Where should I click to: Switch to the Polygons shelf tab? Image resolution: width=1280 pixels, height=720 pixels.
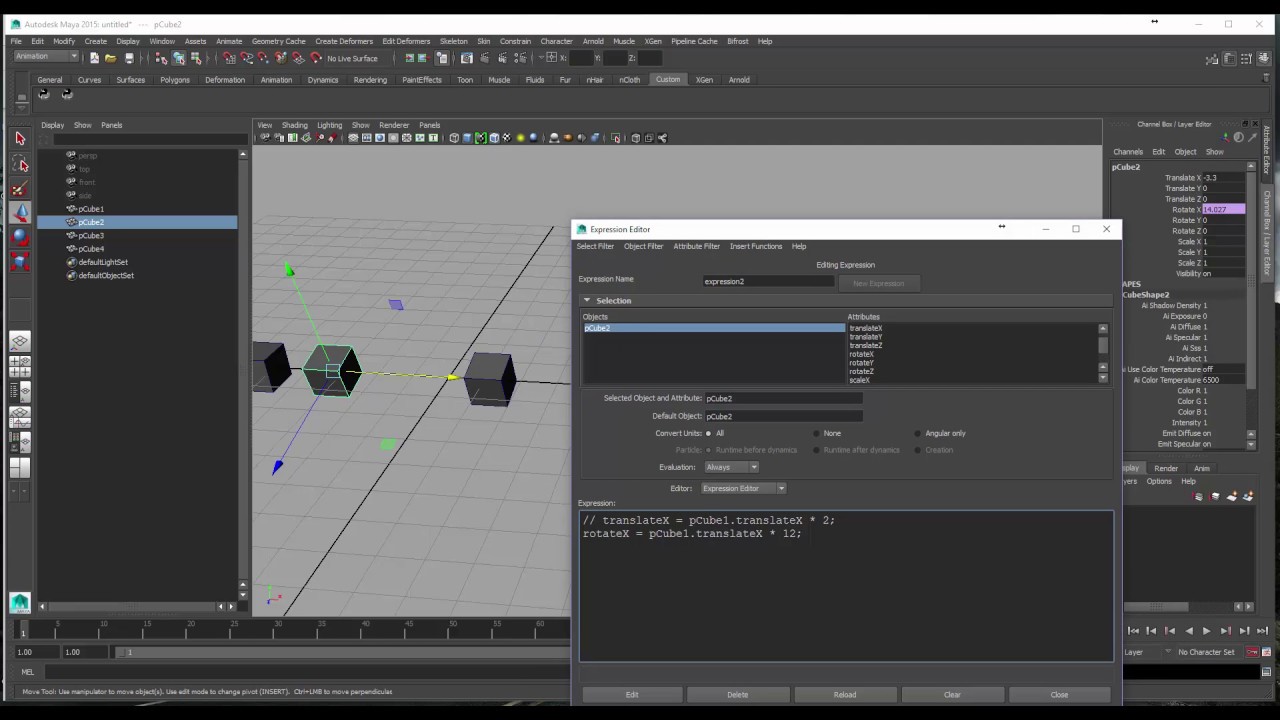pos(174,80)
